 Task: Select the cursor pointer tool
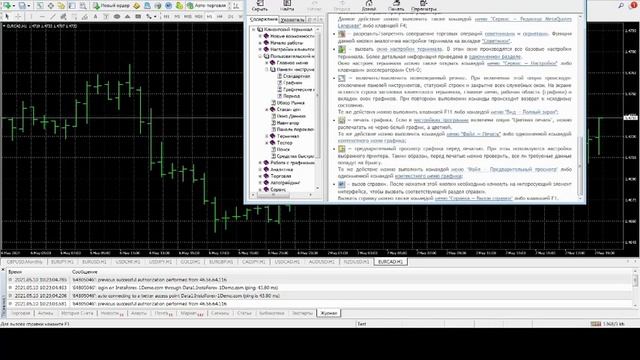(7, 16)
